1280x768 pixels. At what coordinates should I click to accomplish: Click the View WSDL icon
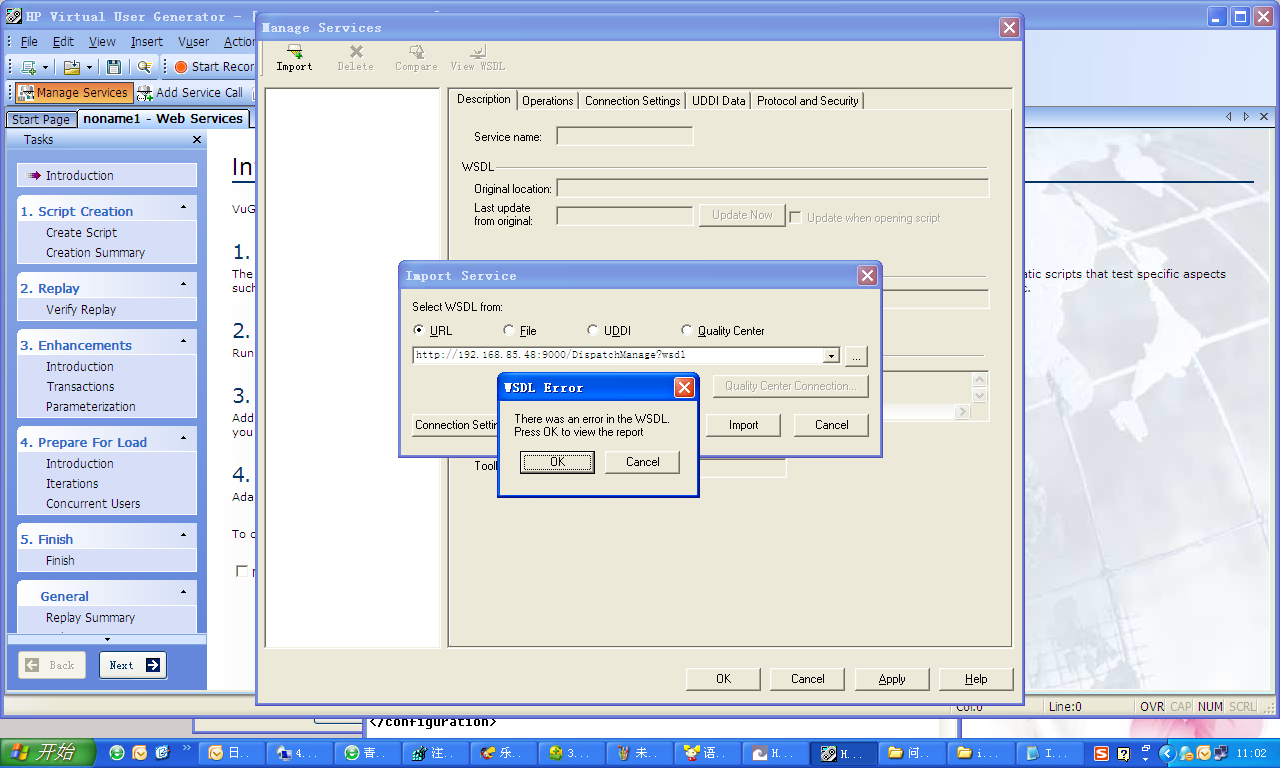click(478, 58)
